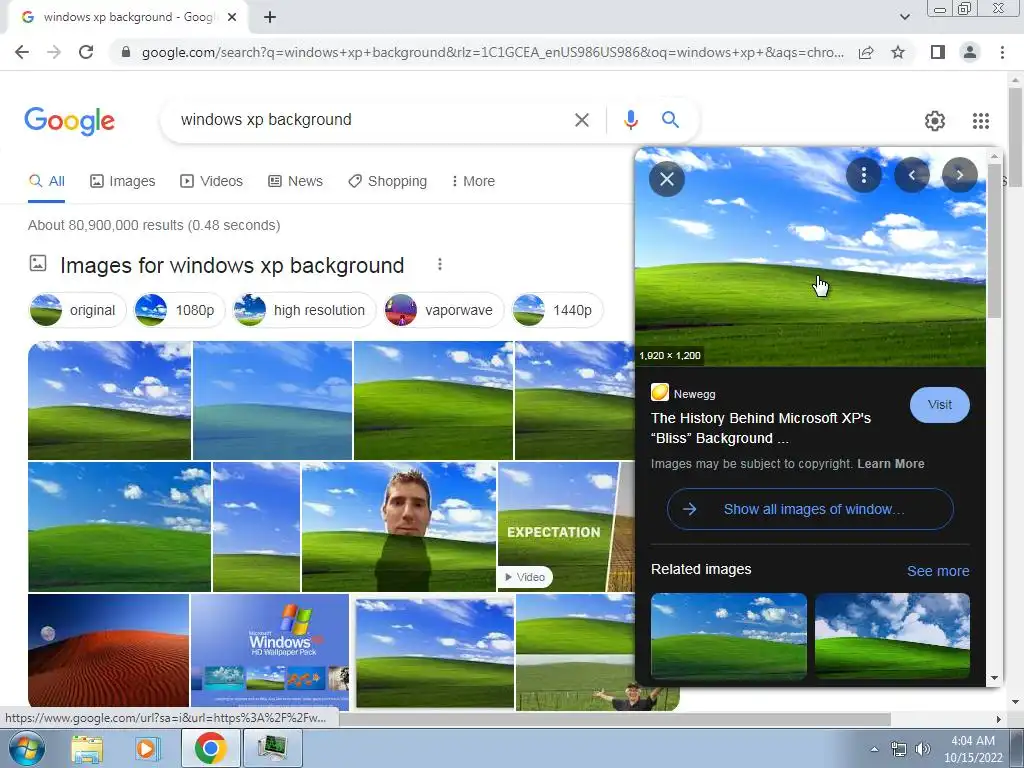Click Show all images of window button
Image resolution: width=1024 pixels, height=768 pixels.
click(x=810, y=509)
